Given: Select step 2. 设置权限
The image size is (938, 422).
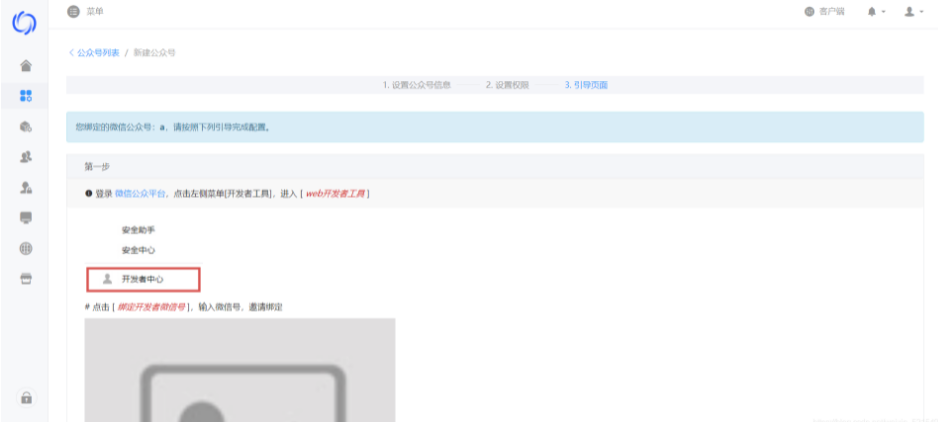Looking at the screenshot, I should 507,85.
